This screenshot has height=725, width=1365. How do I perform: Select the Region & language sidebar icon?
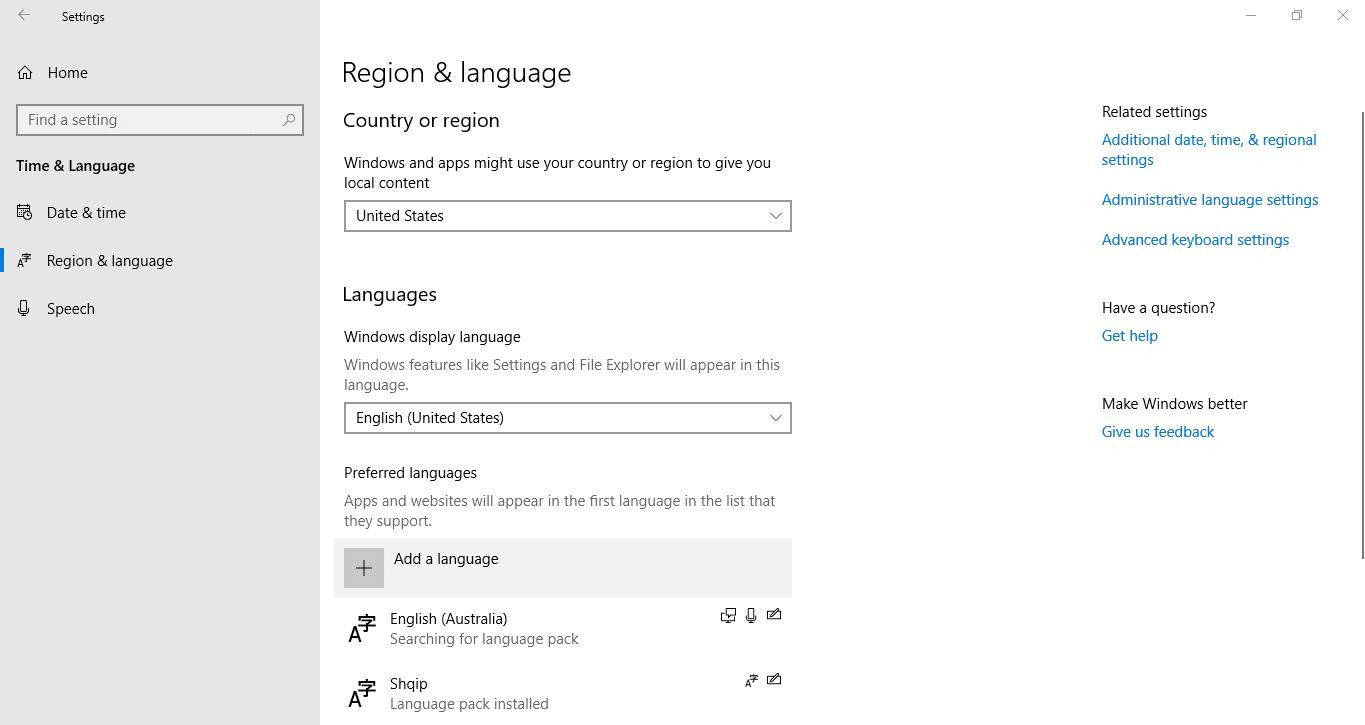click(22, 260)
